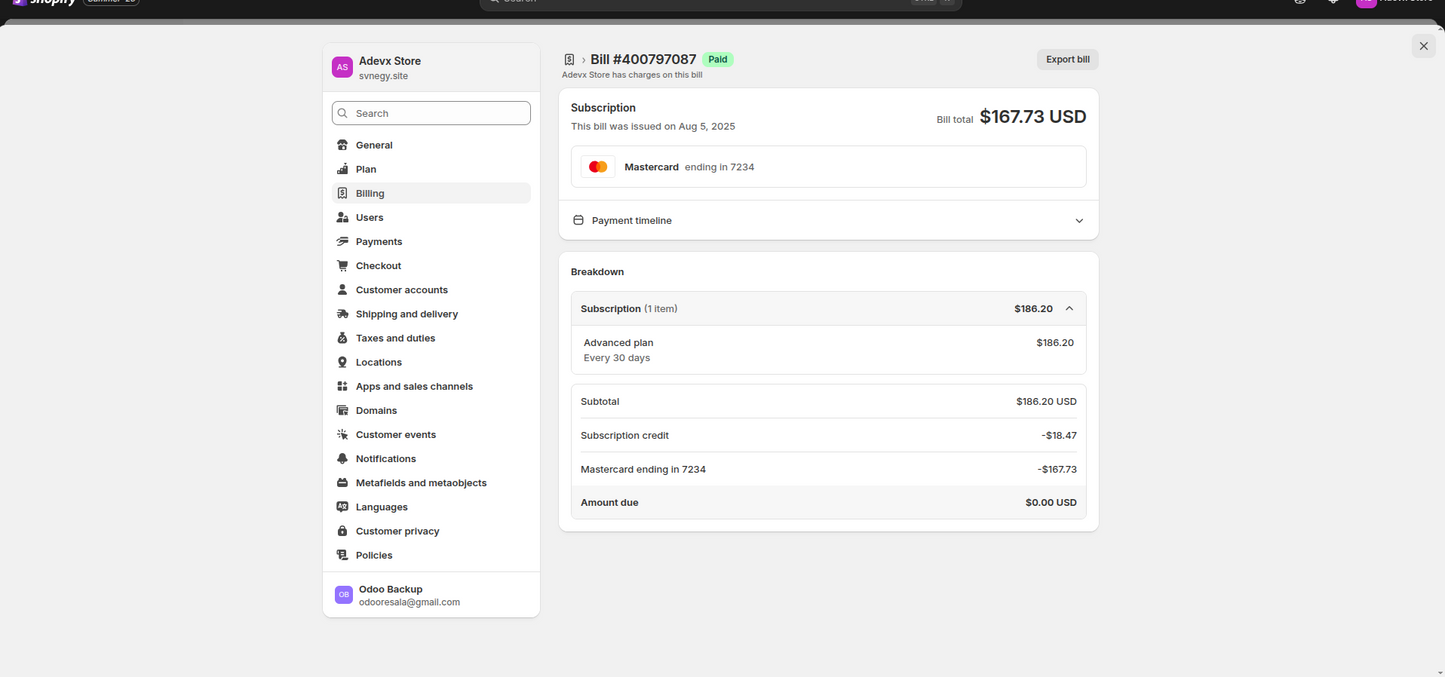Click the Export bill button

(1067, 59)
